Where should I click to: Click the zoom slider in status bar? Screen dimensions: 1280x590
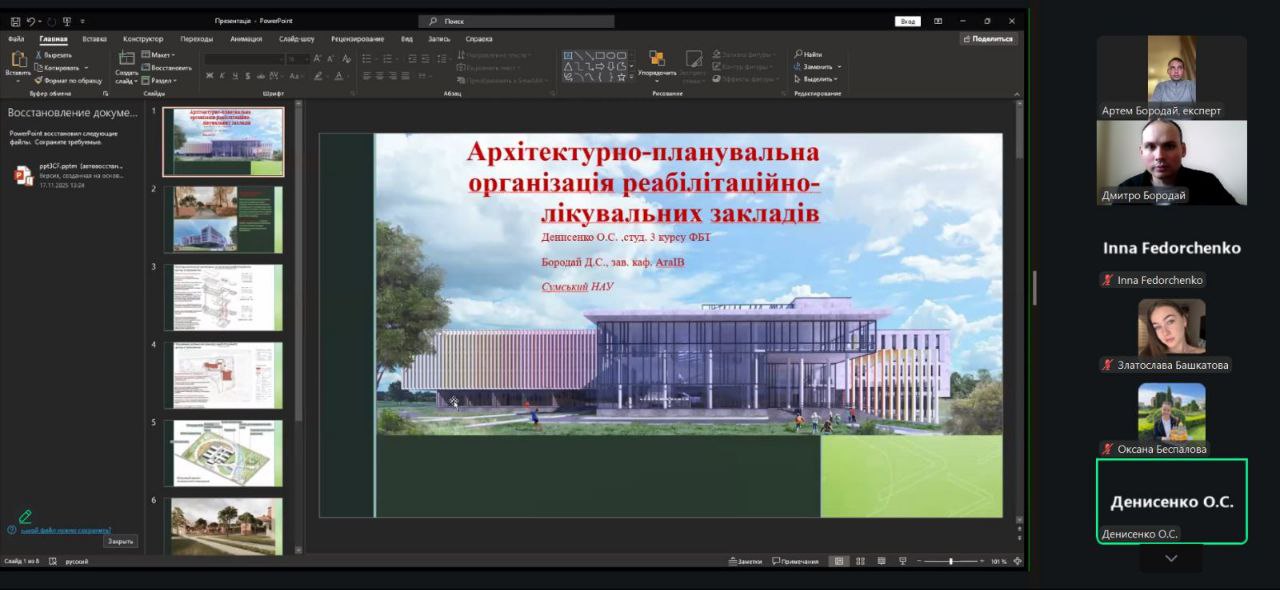coord(950,561)
